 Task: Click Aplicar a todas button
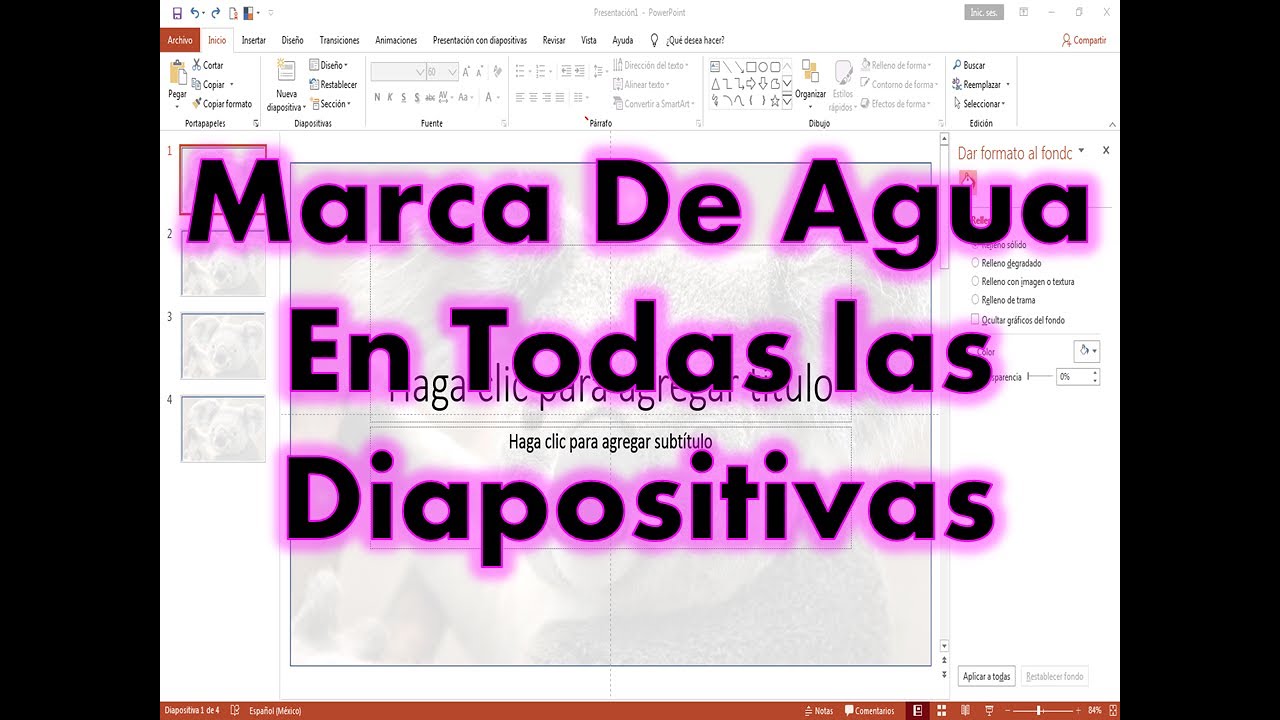[987, 676]
